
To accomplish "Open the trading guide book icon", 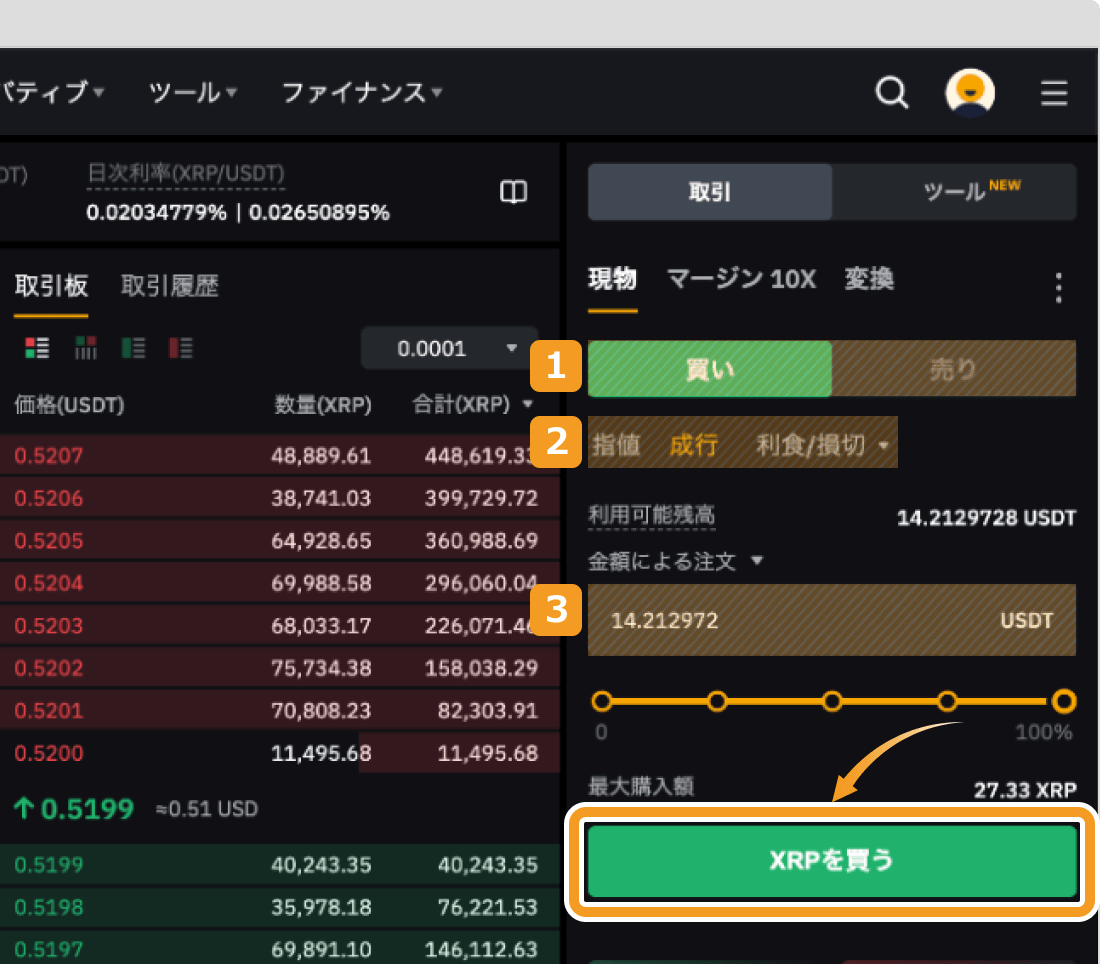I will [x=513, y=192].
